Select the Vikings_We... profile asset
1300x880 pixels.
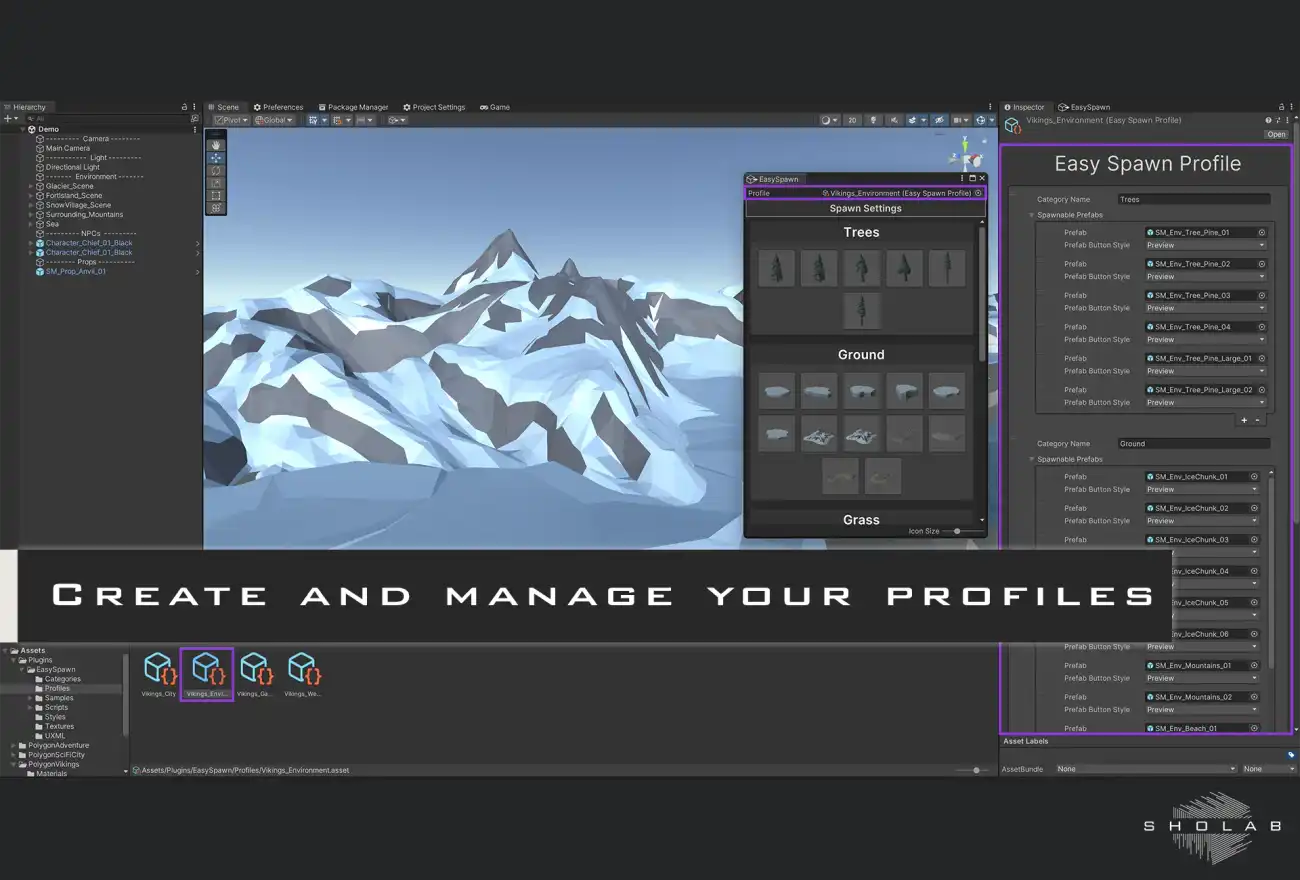point(302,674)
